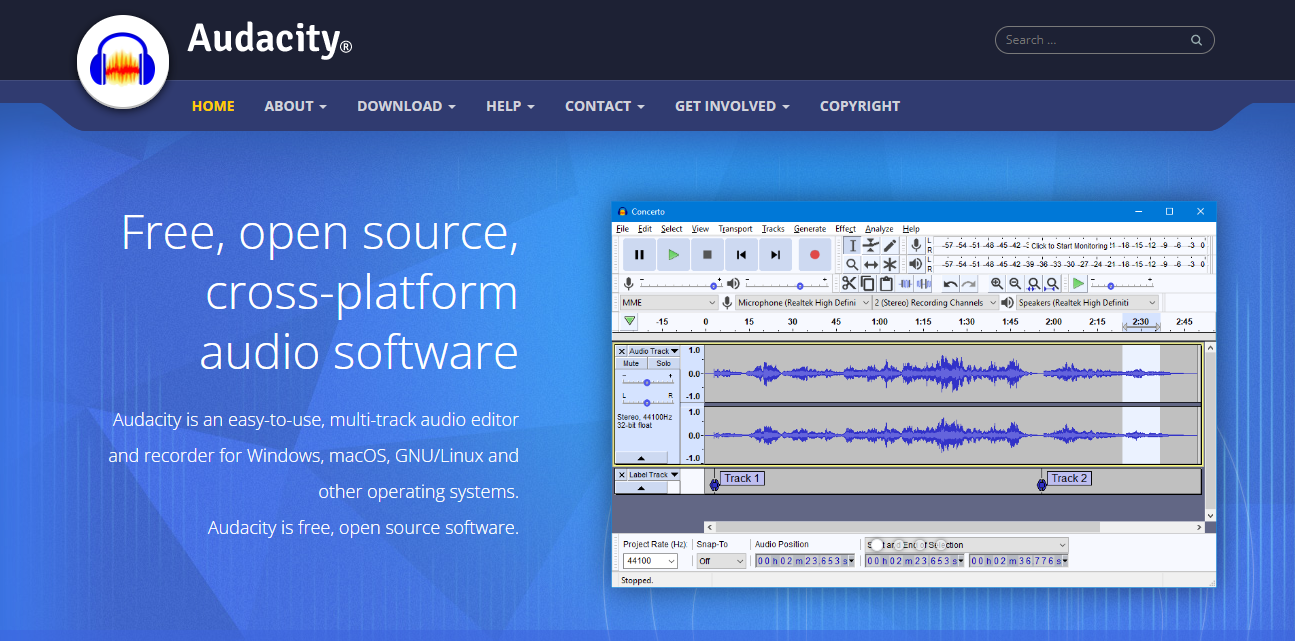This screenshot has height=641, width=1295.
Task: Click the Copy icon in edit toolbar
Action: click(868, 283)
